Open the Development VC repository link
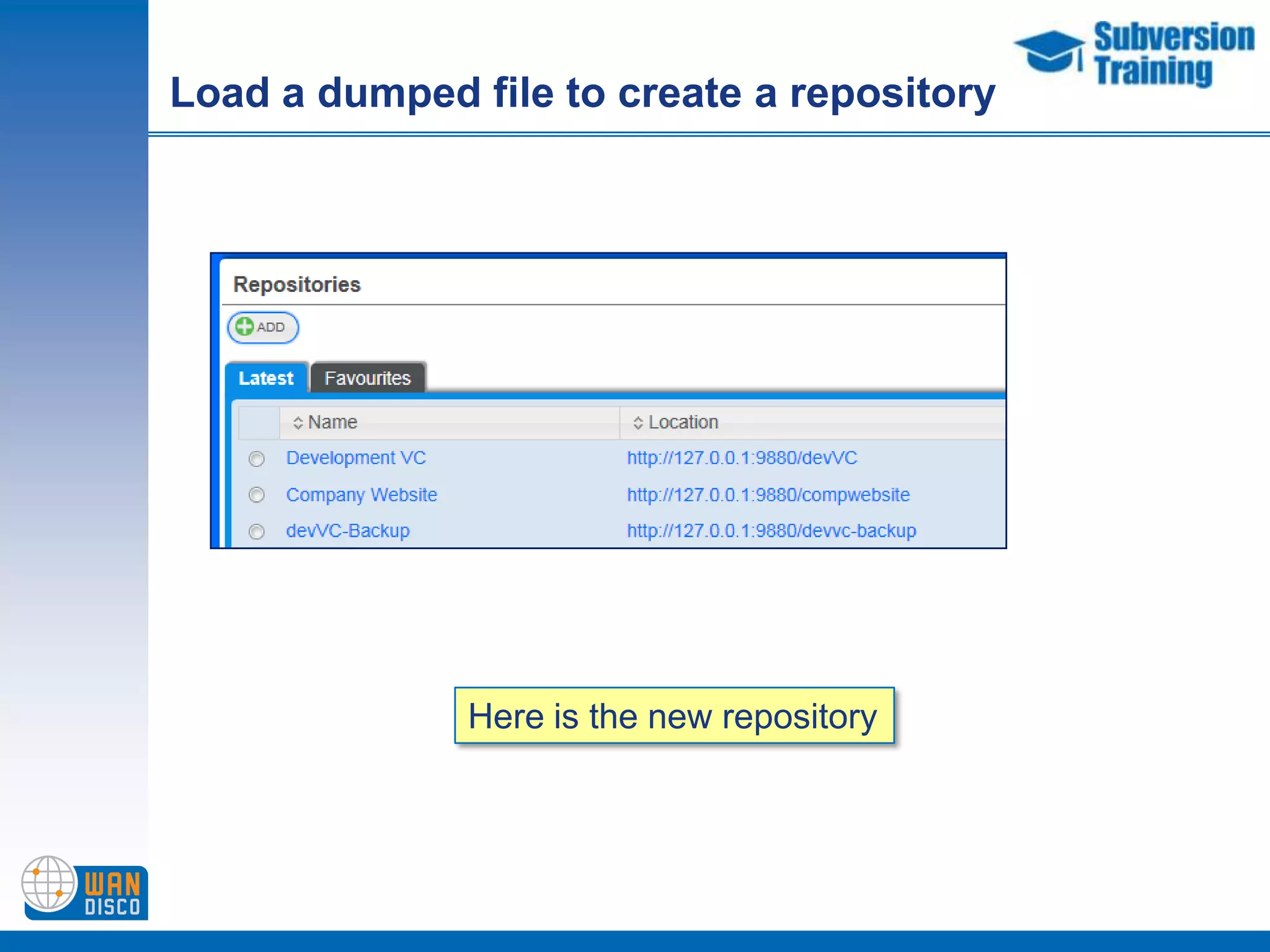The width and height of the screenshot is (1270, 952). point(356,458)
